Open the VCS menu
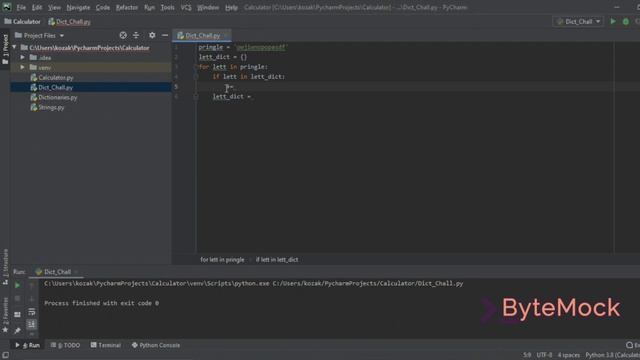Screen dimensions: 640x360 coord(186,7)
